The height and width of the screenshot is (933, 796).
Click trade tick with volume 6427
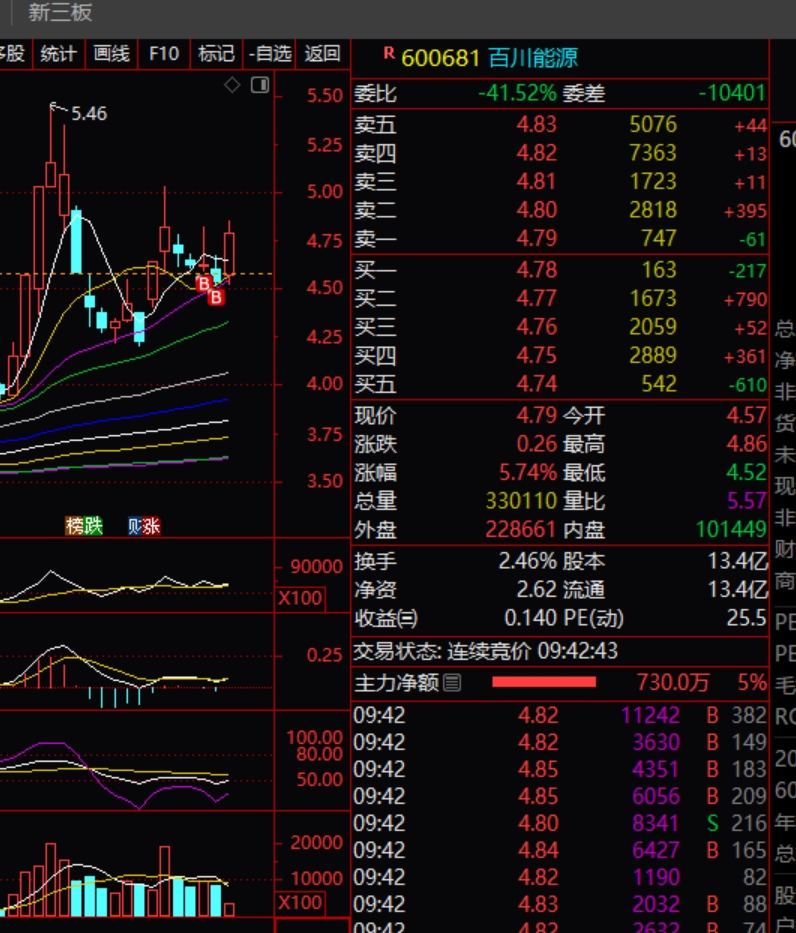coord(560,850)
